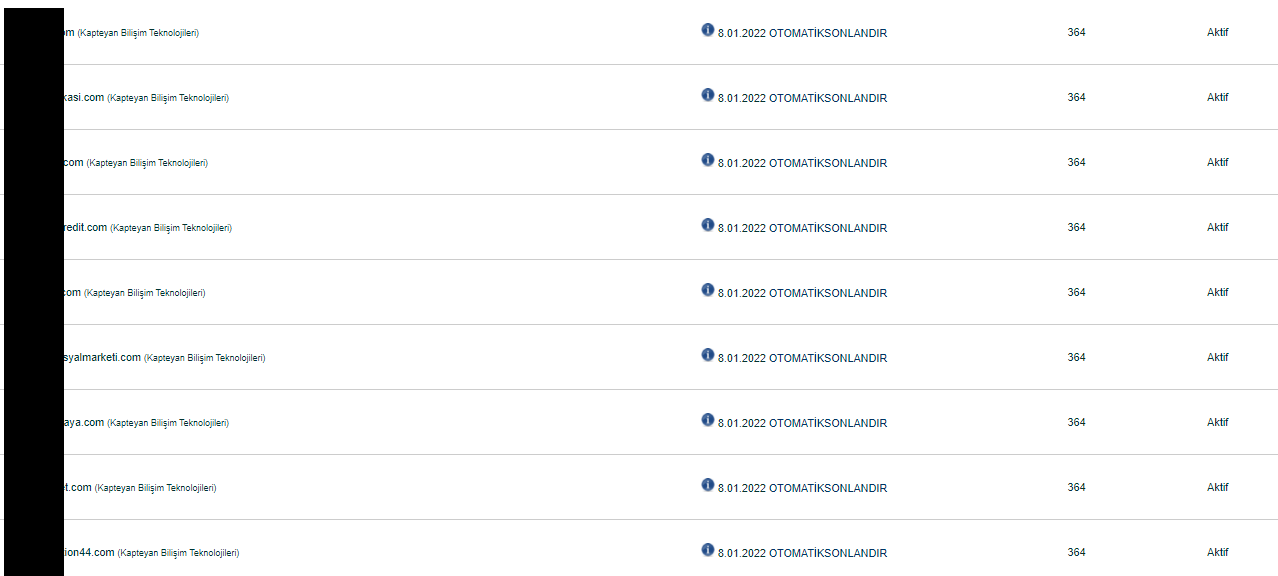Click Kapteyan Bilişim Teknolojileri in the bottom row
Image resolution: width=1278 pixels, height=576 pixels.
pos(179,553)
